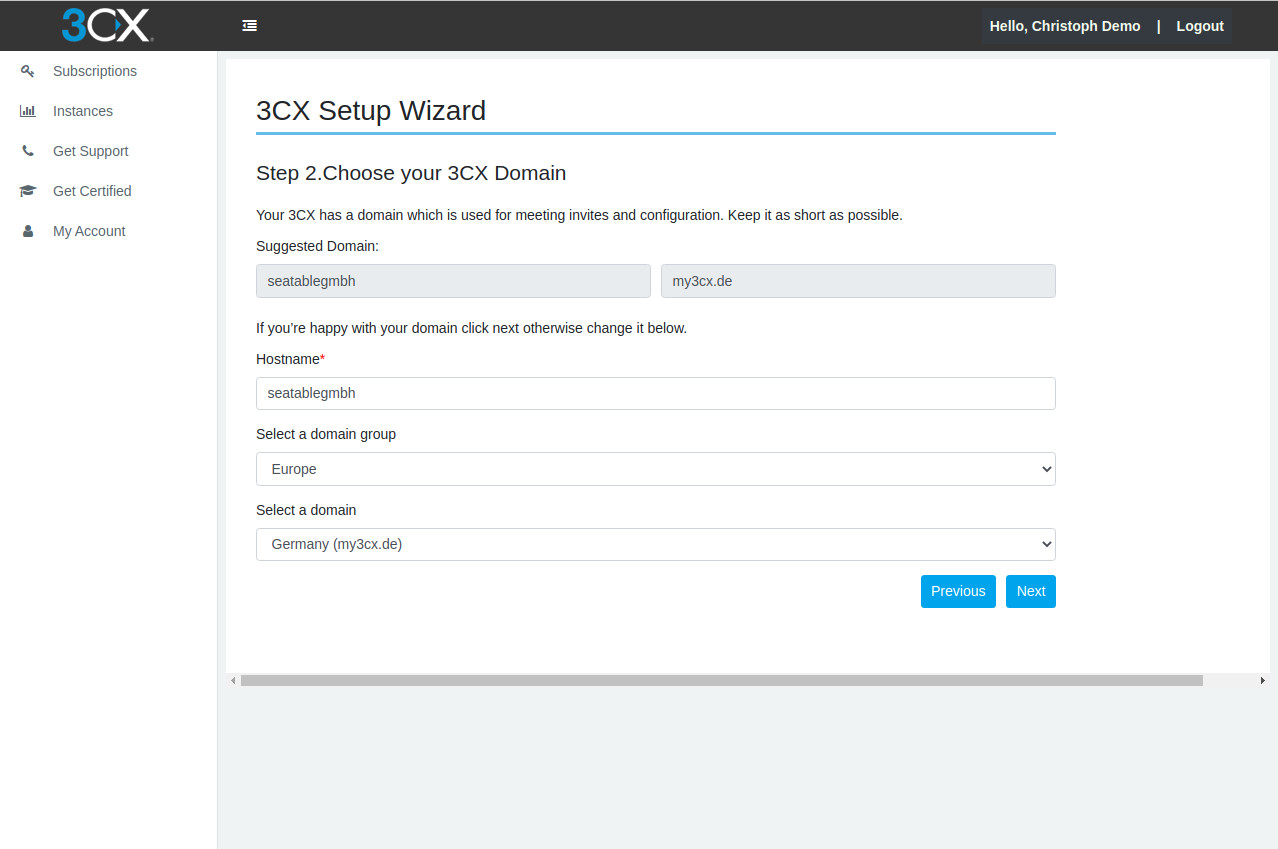Click Hello, Christoph Demo greeting
Image resolution: width=1278 pixels, height=849 pixels.
tap(1065, 26)
